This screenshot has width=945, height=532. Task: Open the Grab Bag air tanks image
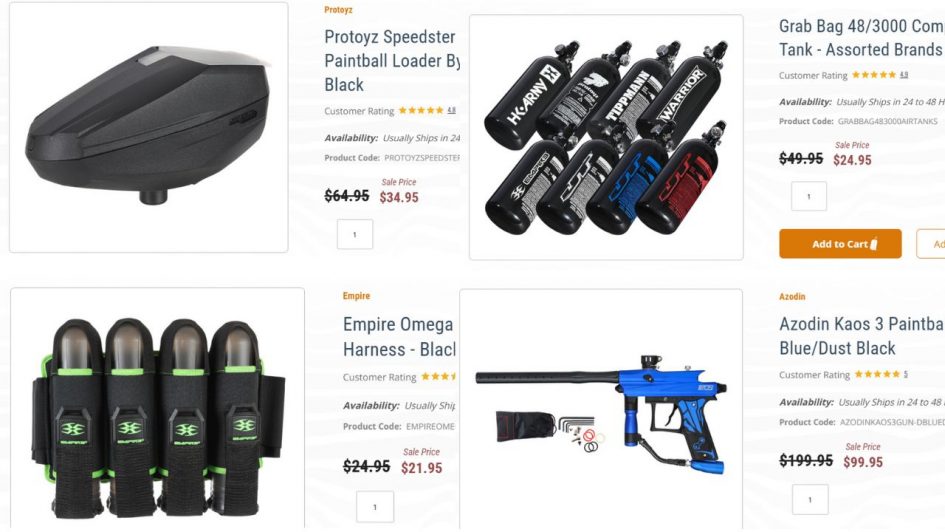(606, 137)
